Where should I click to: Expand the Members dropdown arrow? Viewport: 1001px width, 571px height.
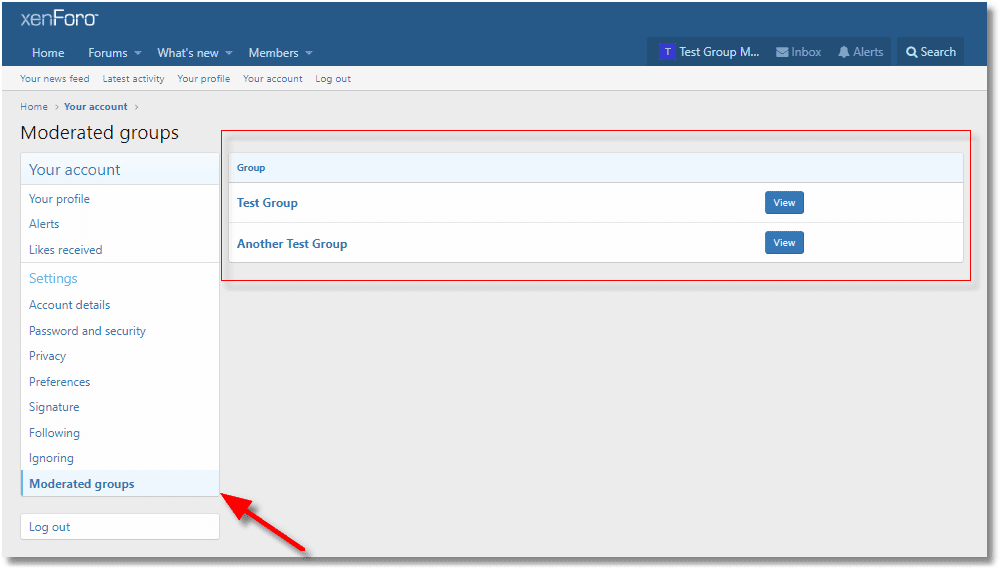click(x=309, y=53)
